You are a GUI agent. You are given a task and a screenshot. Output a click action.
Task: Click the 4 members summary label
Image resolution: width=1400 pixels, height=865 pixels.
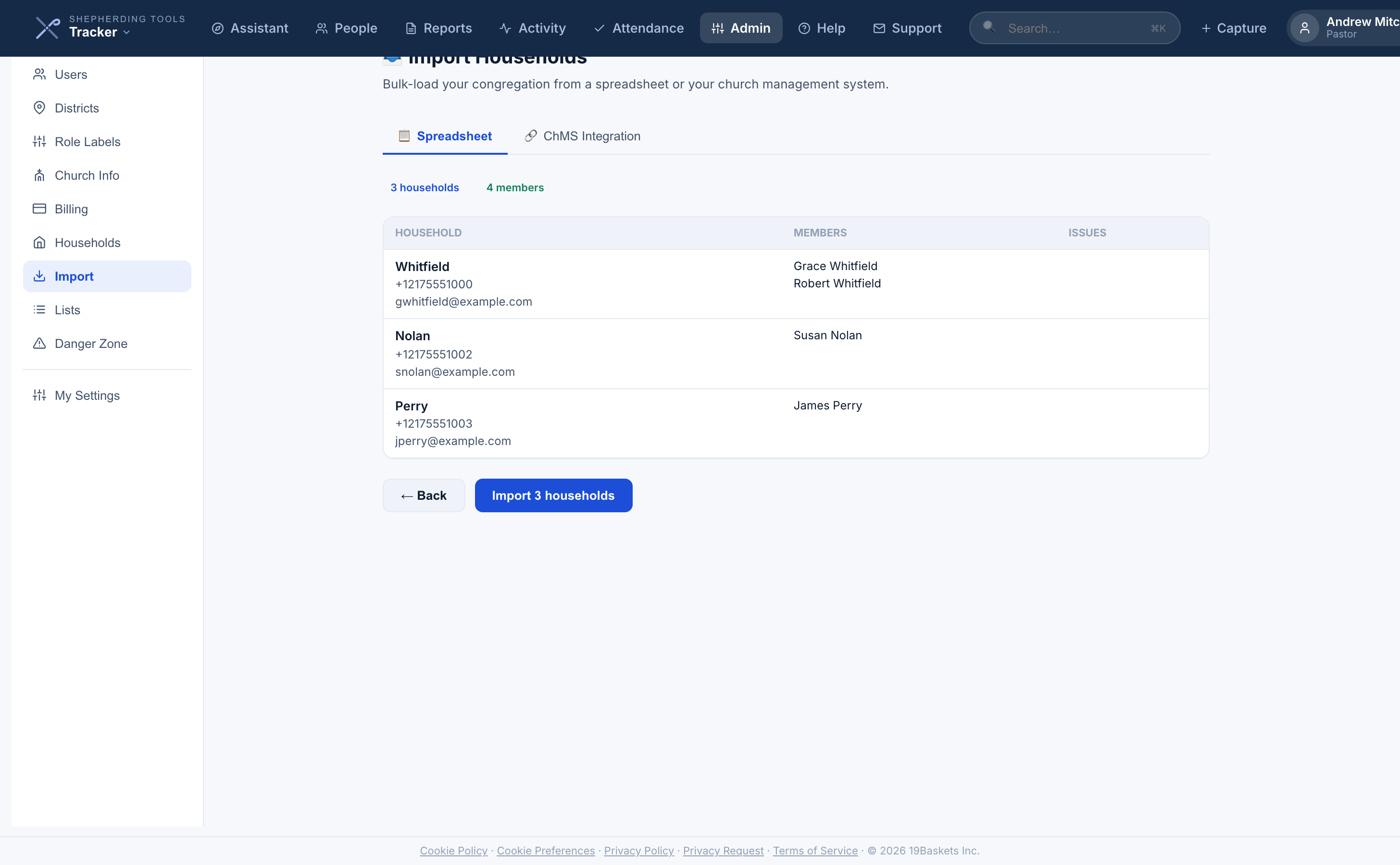tap(515, 187)
